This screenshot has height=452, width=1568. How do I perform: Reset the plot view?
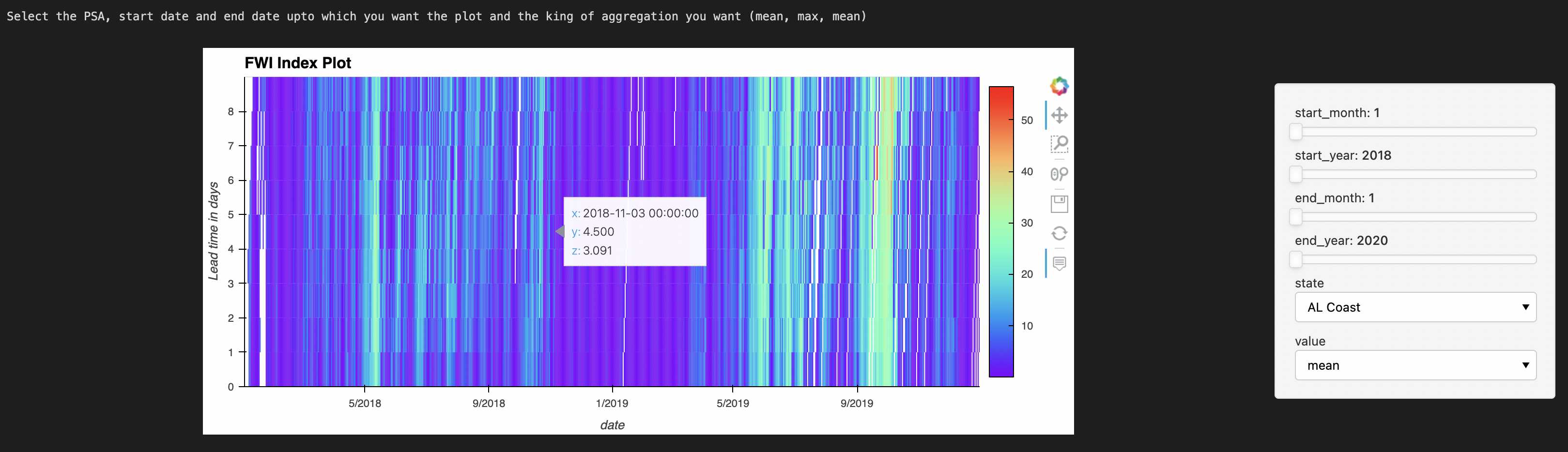pos(1059,233)
